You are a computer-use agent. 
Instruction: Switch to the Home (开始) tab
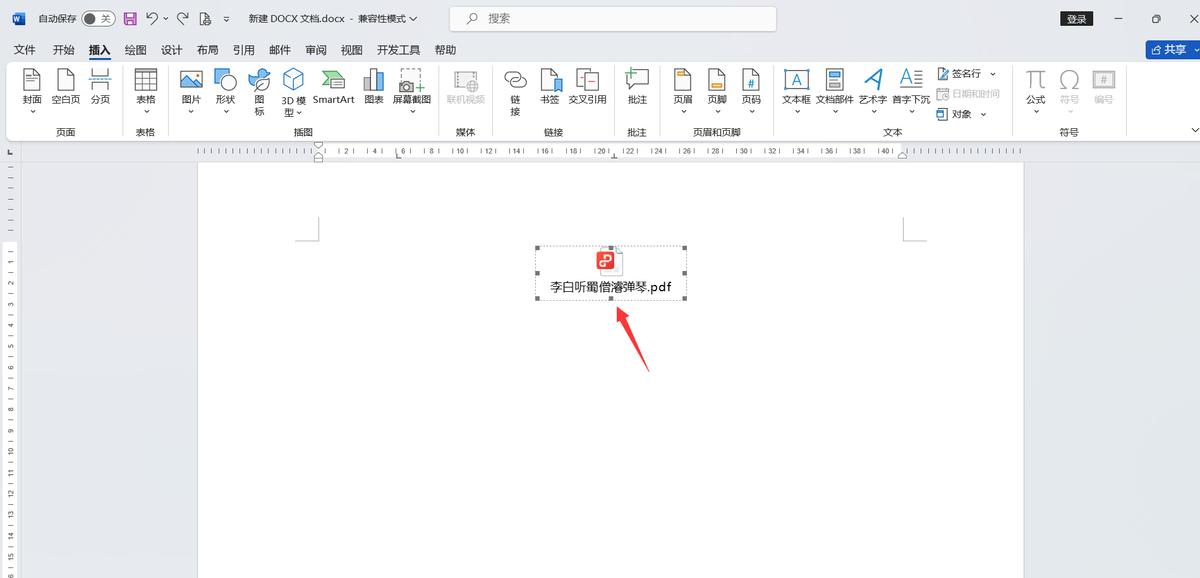tap(63, 50)
